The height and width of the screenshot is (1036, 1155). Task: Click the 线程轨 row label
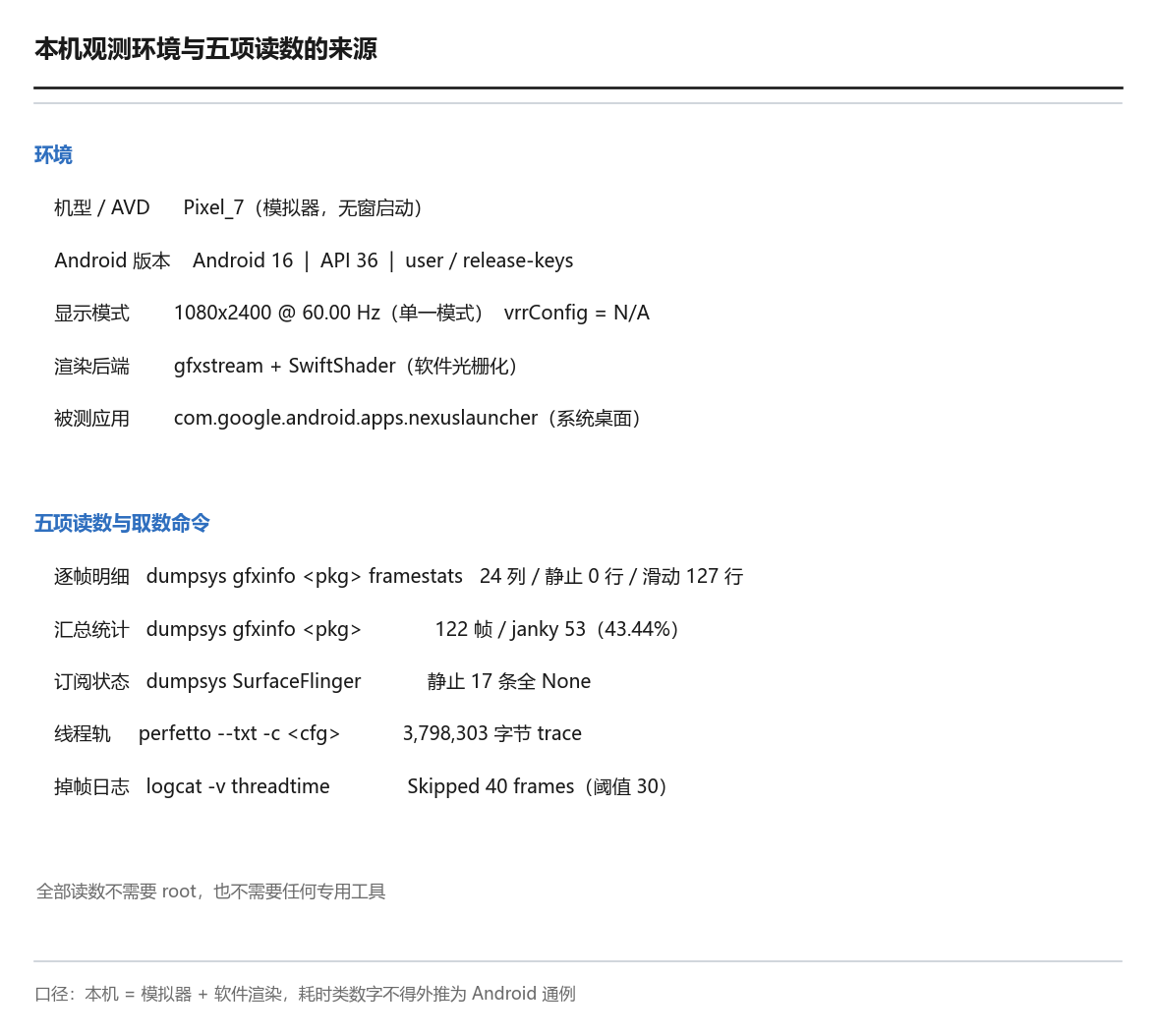tap(82, 734)
